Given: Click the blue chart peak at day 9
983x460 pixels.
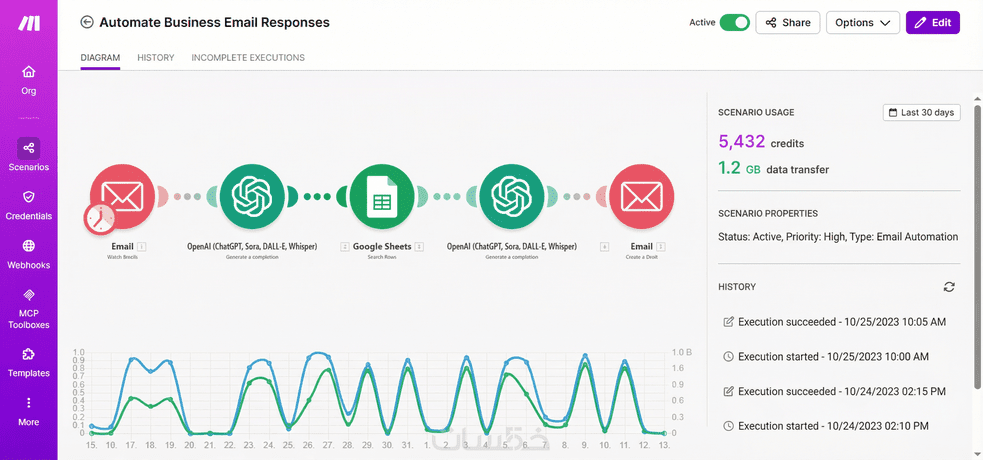Looking at the screenshot, I should click(x=586, y=356).
